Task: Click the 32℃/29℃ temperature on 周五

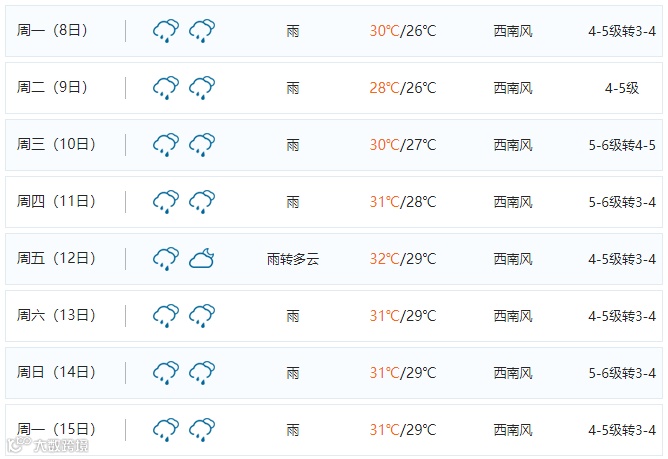Action: point(403,259)
